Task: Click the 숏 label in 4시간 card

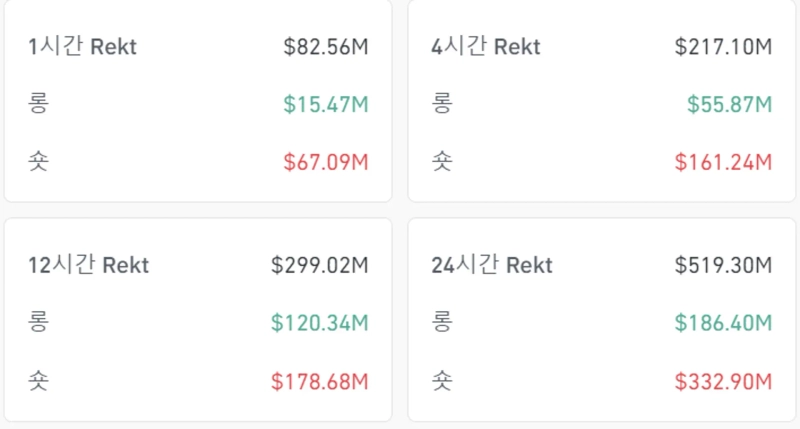Action: pos(442,161)
